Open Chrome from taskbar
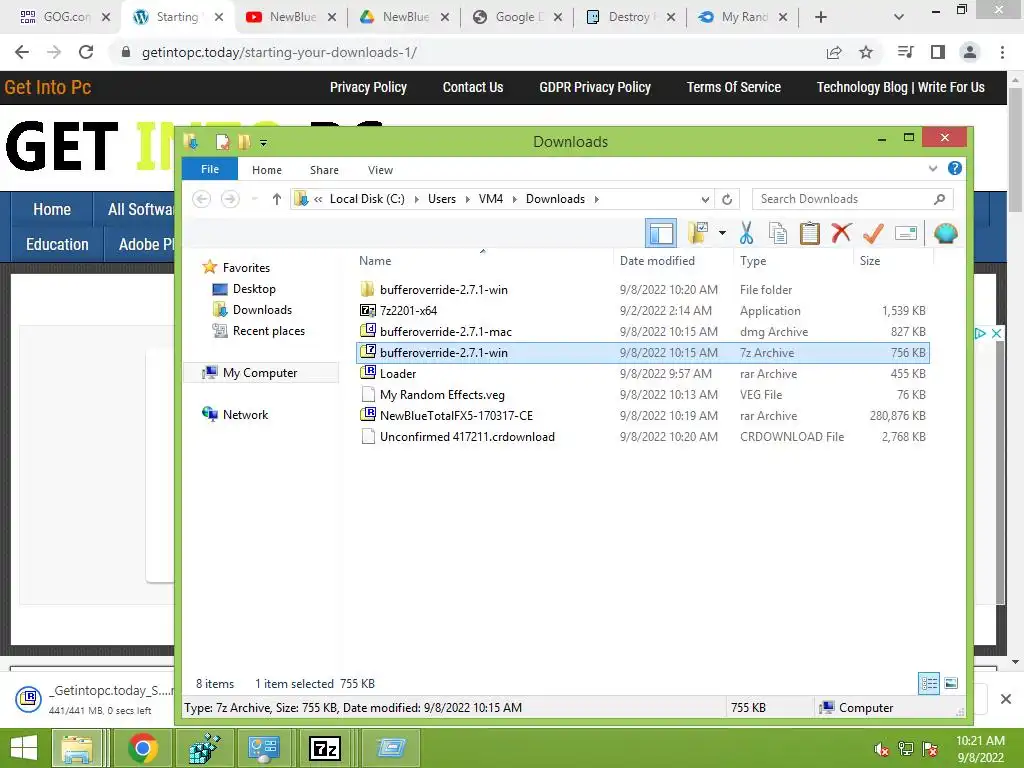This screenshot has width=1024, height=768. (x=142, y=748)
